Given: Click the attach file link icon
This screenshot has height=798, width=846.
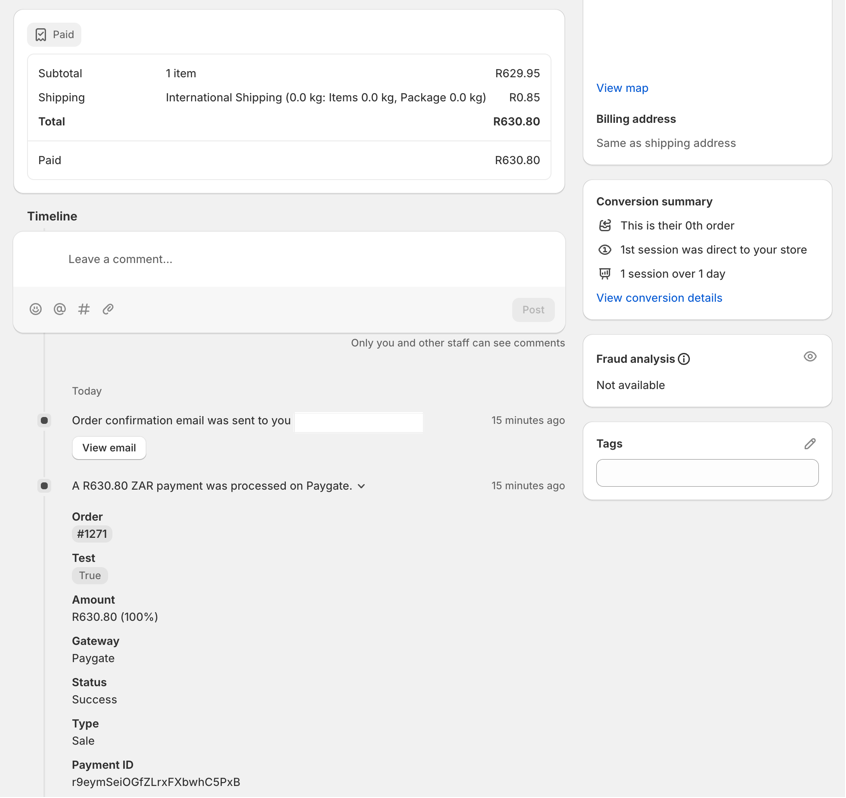Looking at the screenshot, I should click(x=108, y=310).
